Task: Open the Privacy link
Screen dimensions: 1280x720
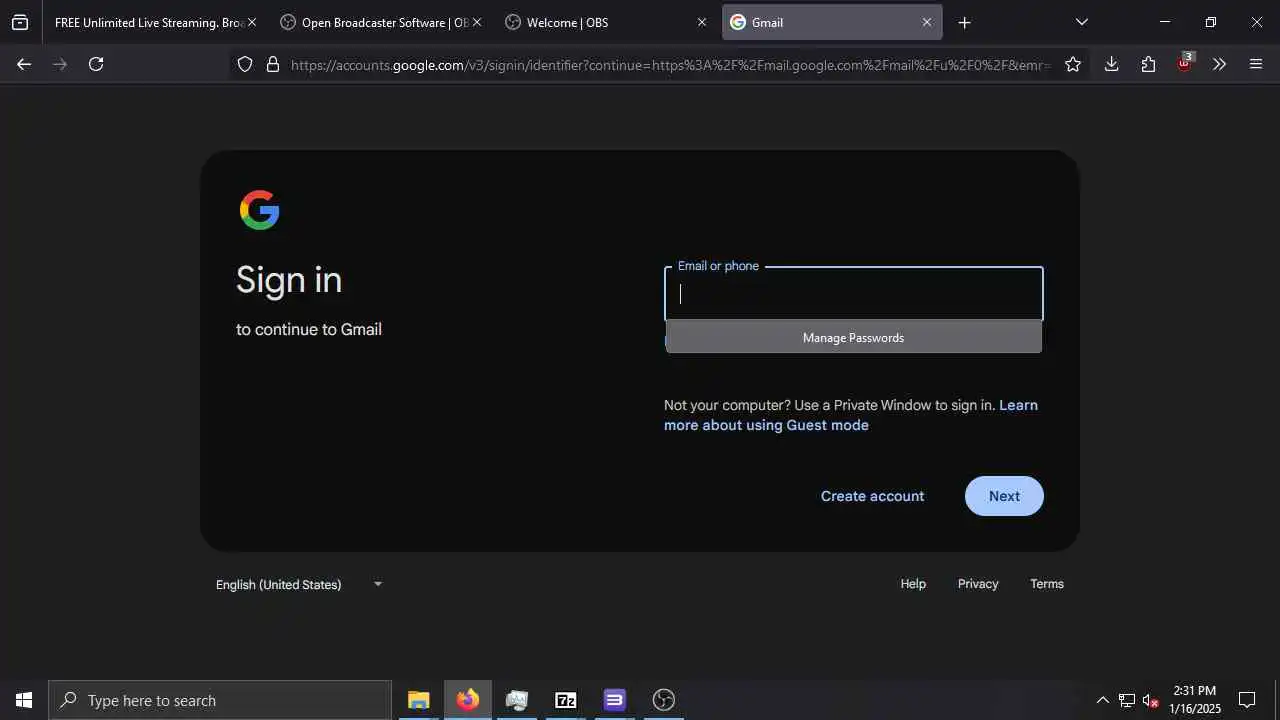Action: point(978,584)
